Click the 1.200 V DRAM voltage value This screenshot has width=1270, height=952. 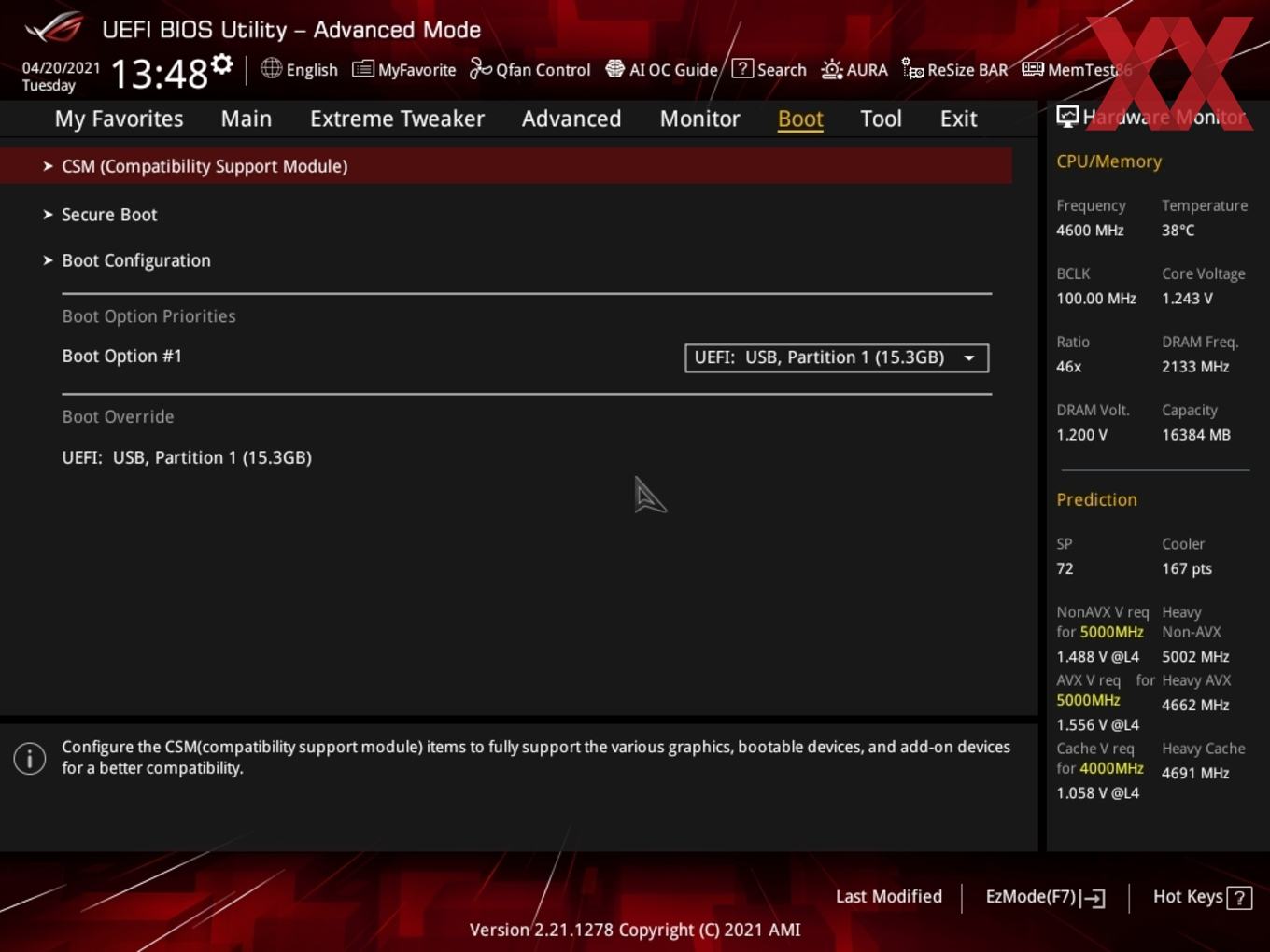coord(1081,435)
